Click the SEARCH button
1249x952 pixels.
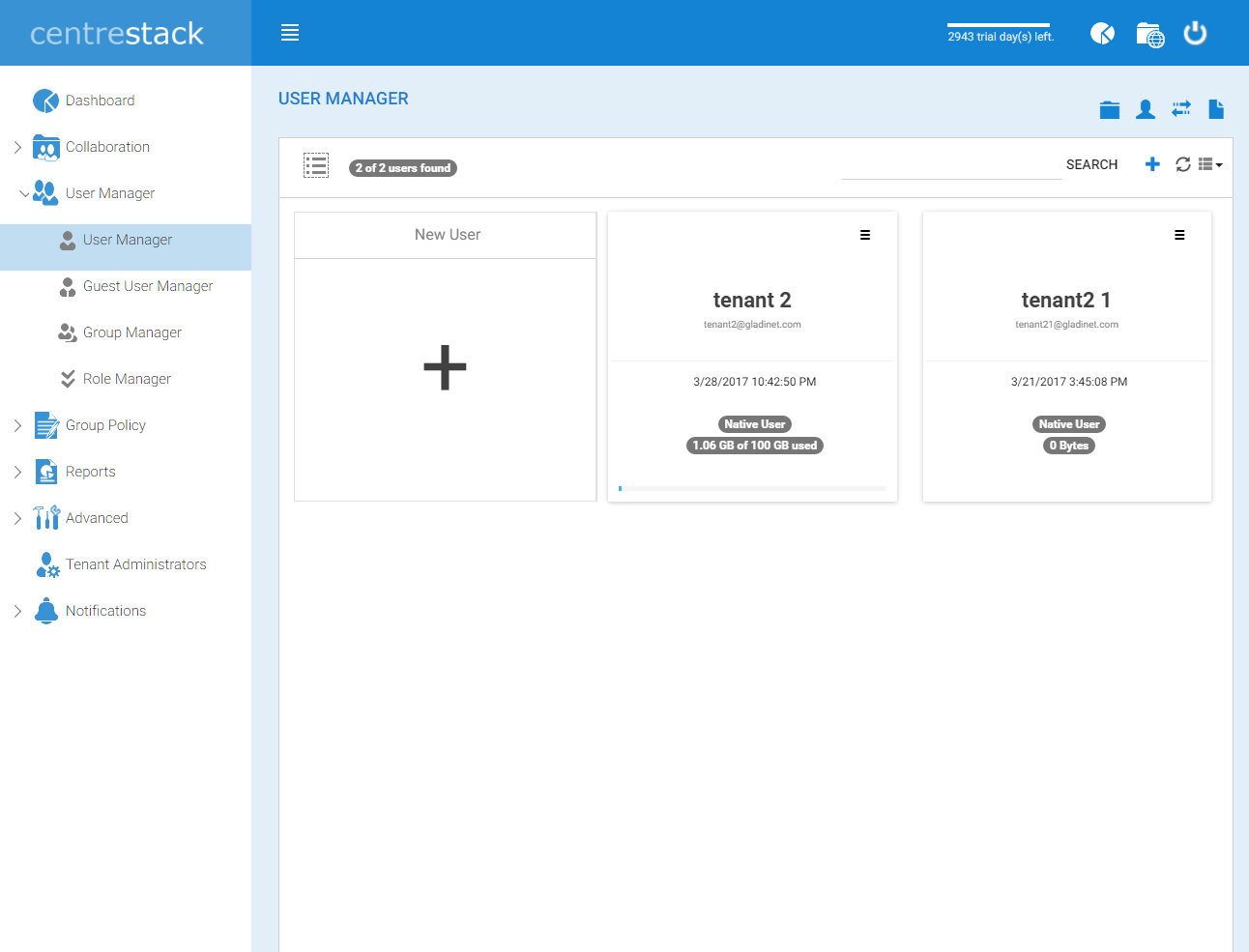[x=1092, y=164]
